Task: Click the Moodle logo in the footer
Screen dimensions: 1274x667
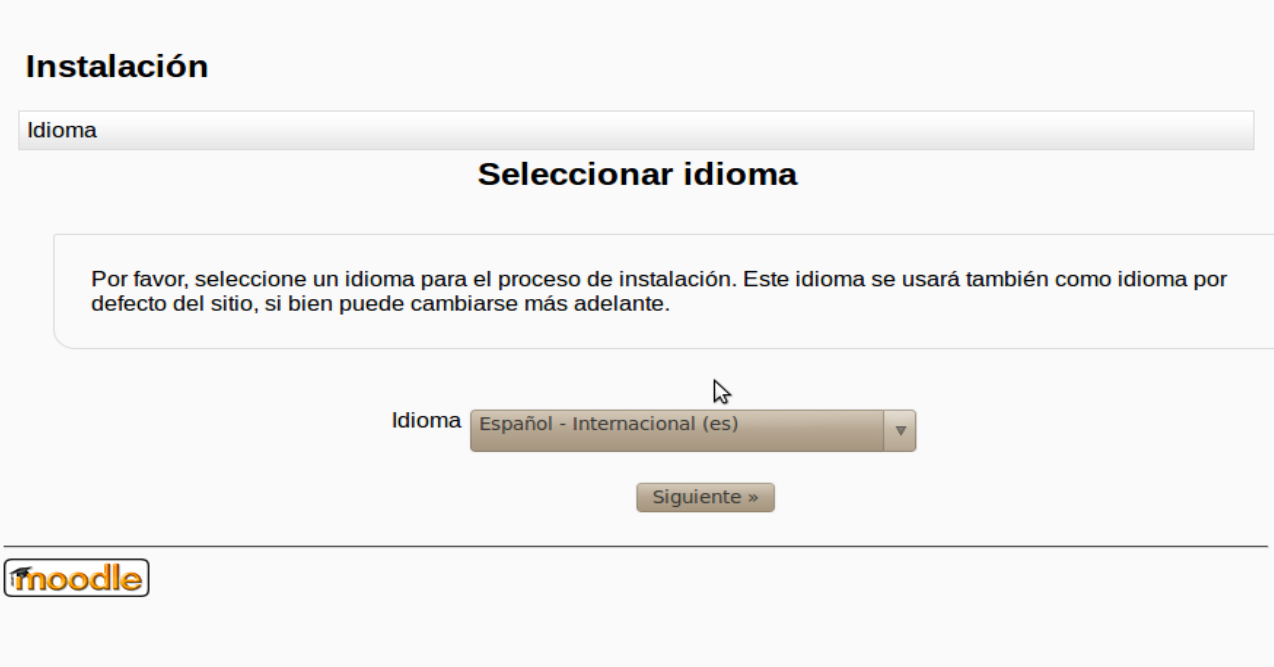Action: click(76, 578)
